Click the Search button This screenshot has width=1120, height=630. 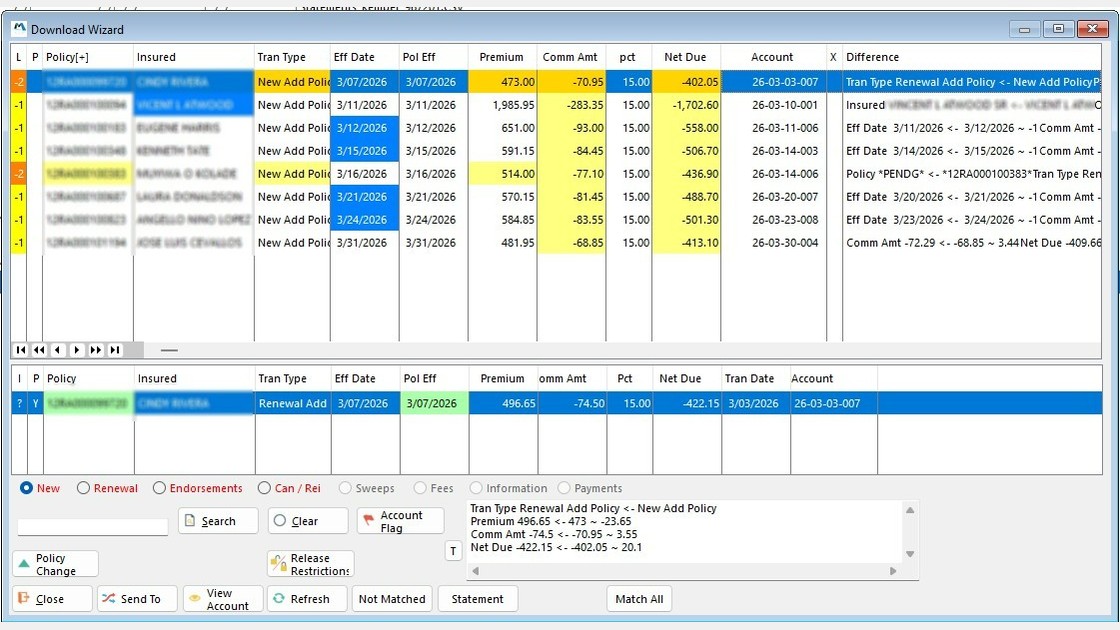(x=218, y=521)
